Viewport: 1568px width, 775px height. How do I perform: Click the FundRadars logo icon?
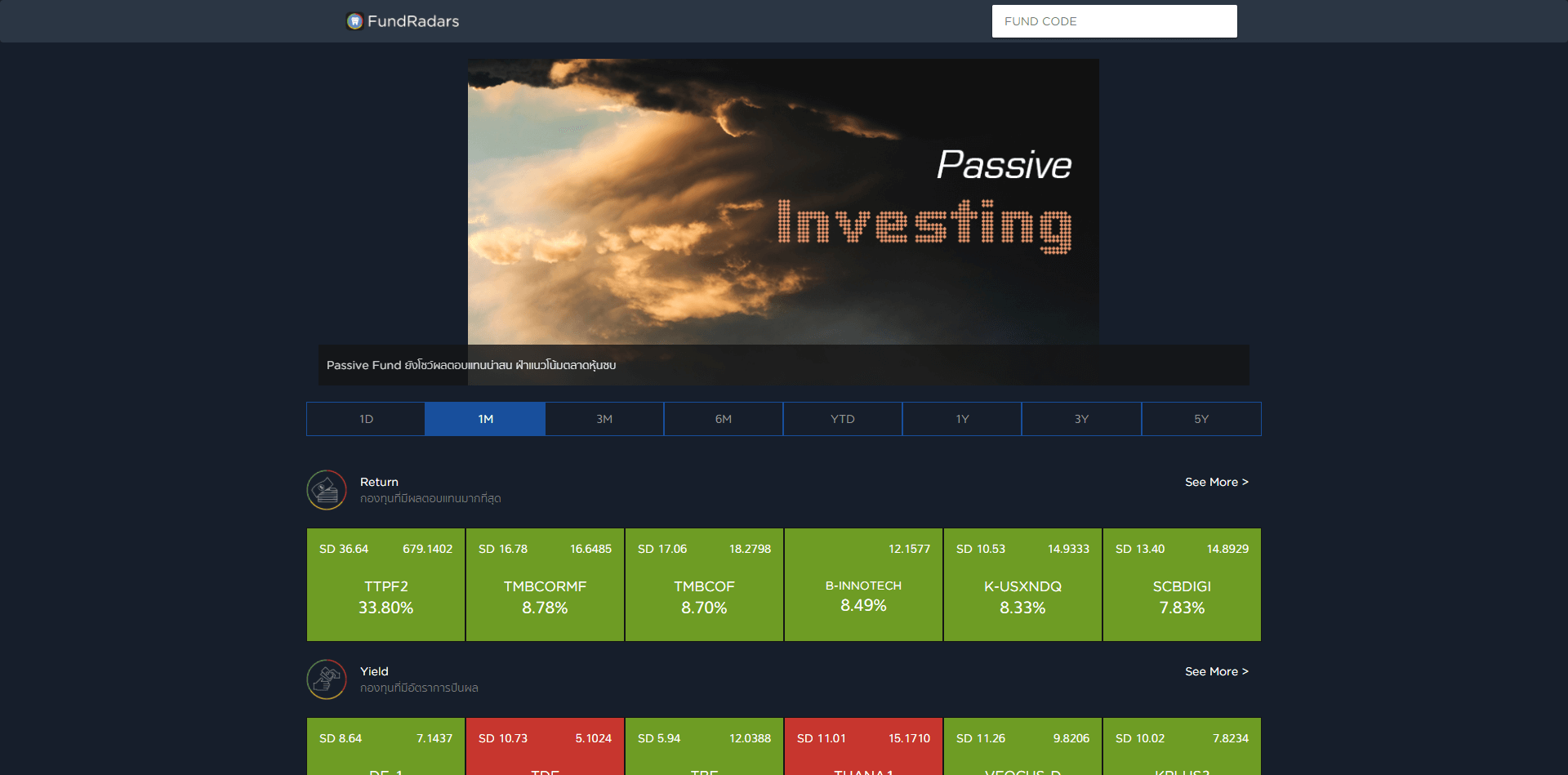point(354,21)
